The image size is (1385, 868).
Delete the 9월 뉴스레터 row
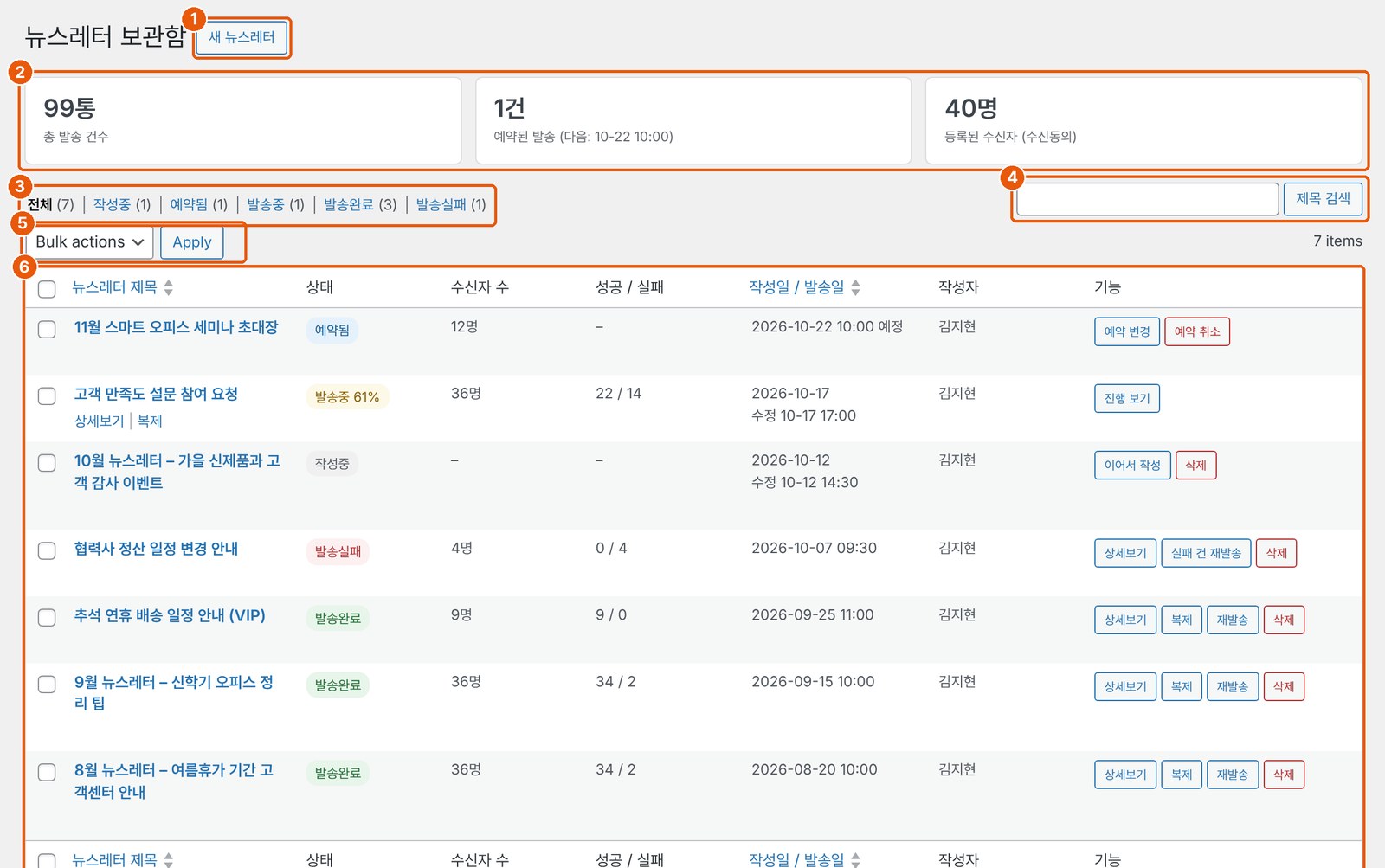(x=1284, y=686)
